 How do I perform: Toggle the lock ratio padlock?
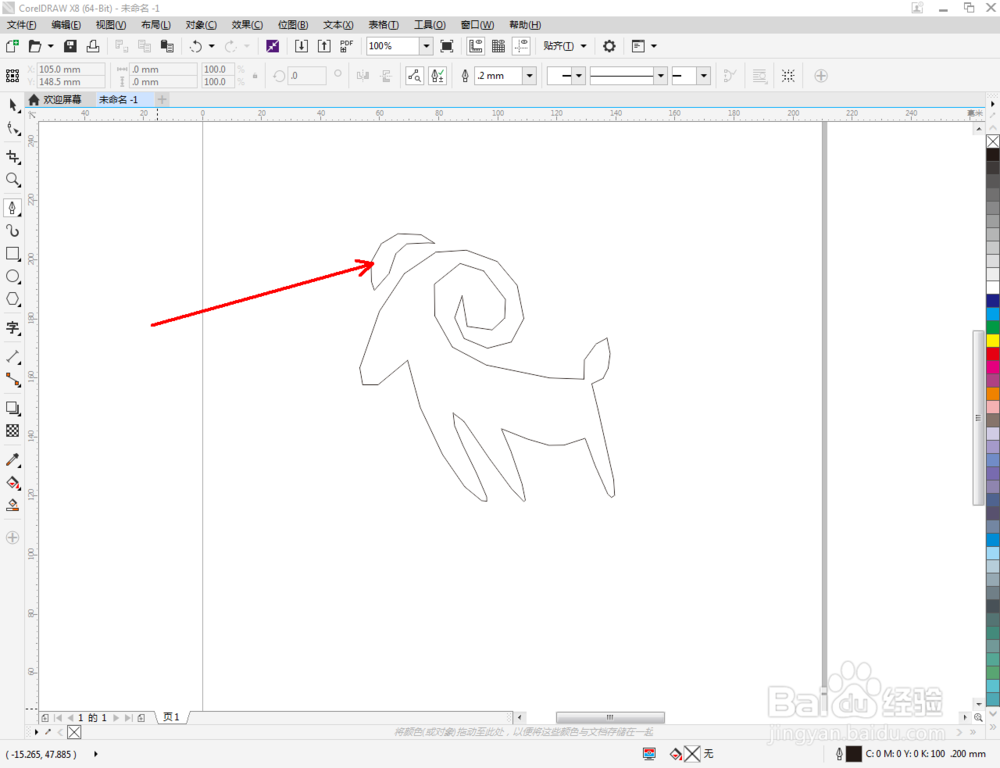tap(255, 76)
